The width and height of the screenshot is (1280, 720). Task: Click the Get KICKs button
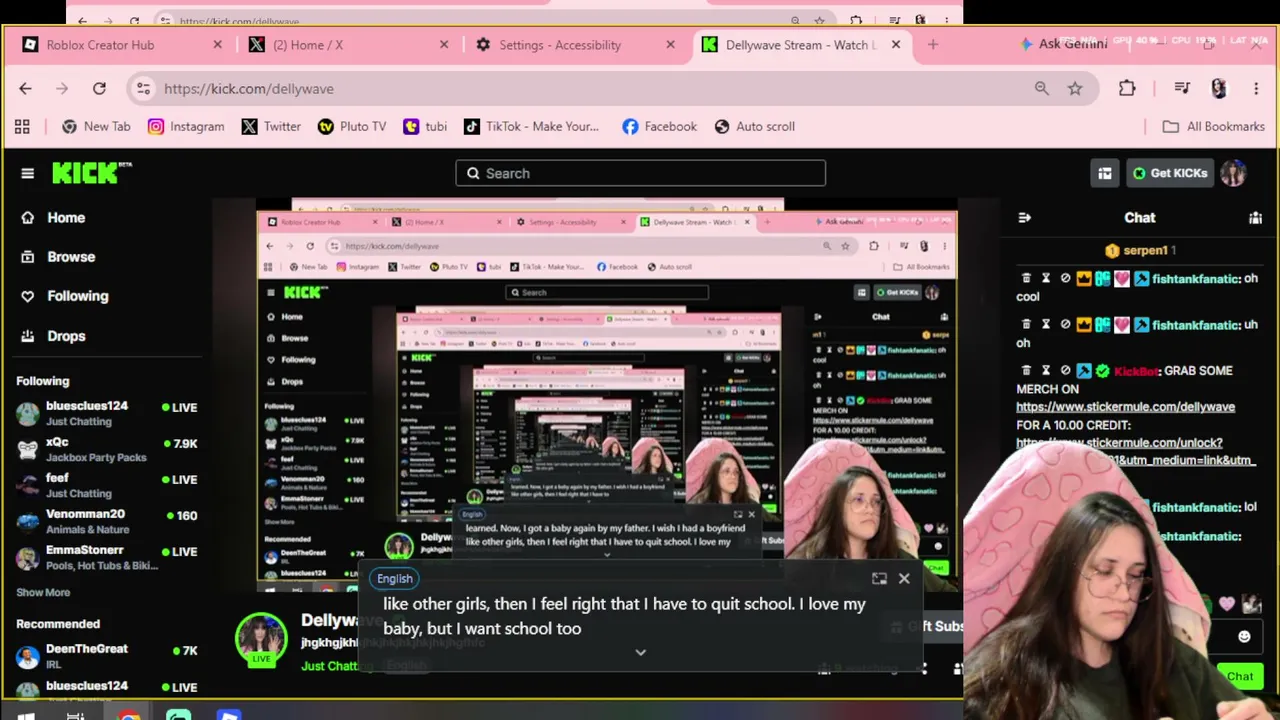click(x=1169, y=173)
